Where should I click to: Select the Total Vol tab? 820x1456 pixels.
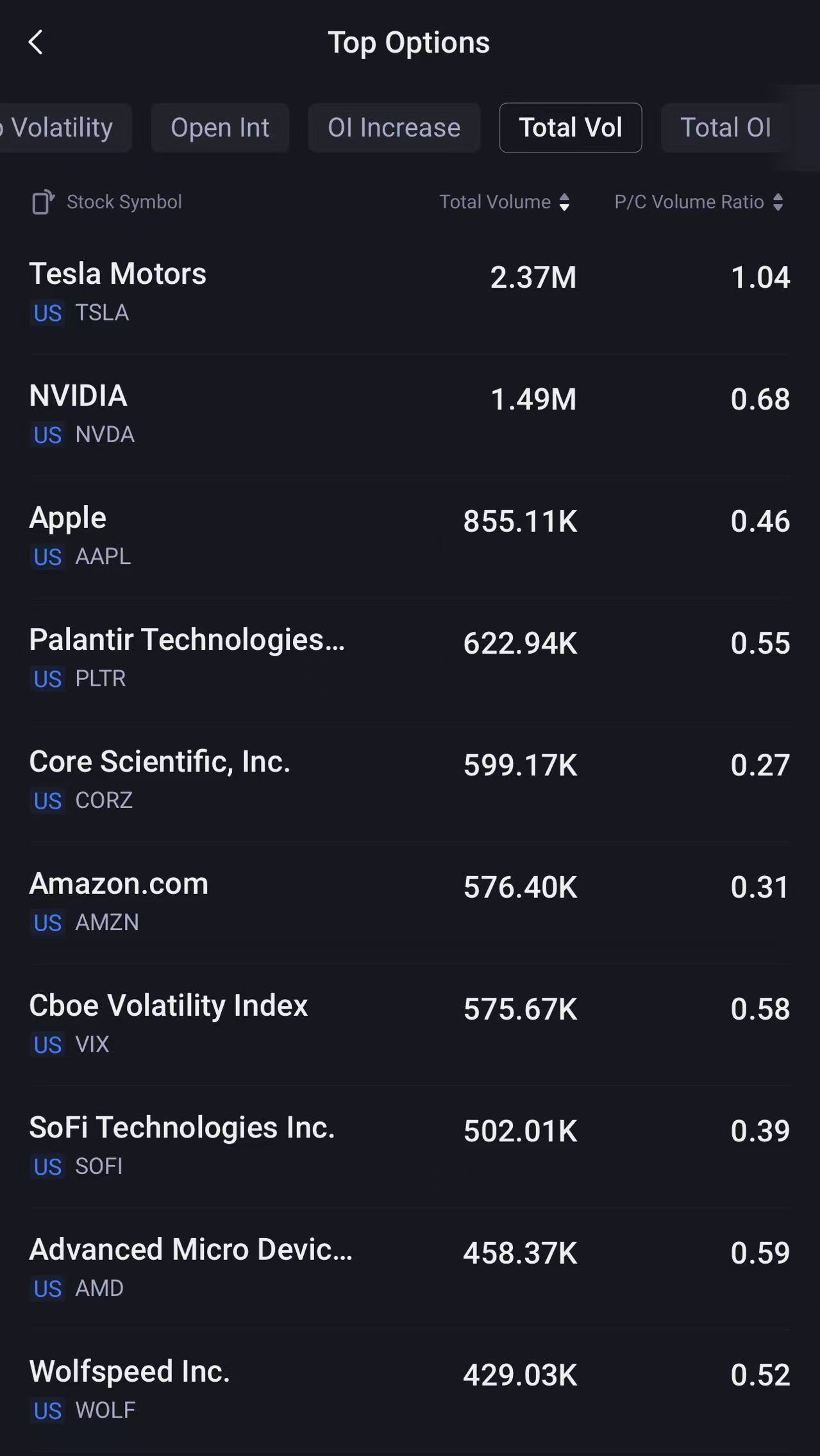(570, 128)
